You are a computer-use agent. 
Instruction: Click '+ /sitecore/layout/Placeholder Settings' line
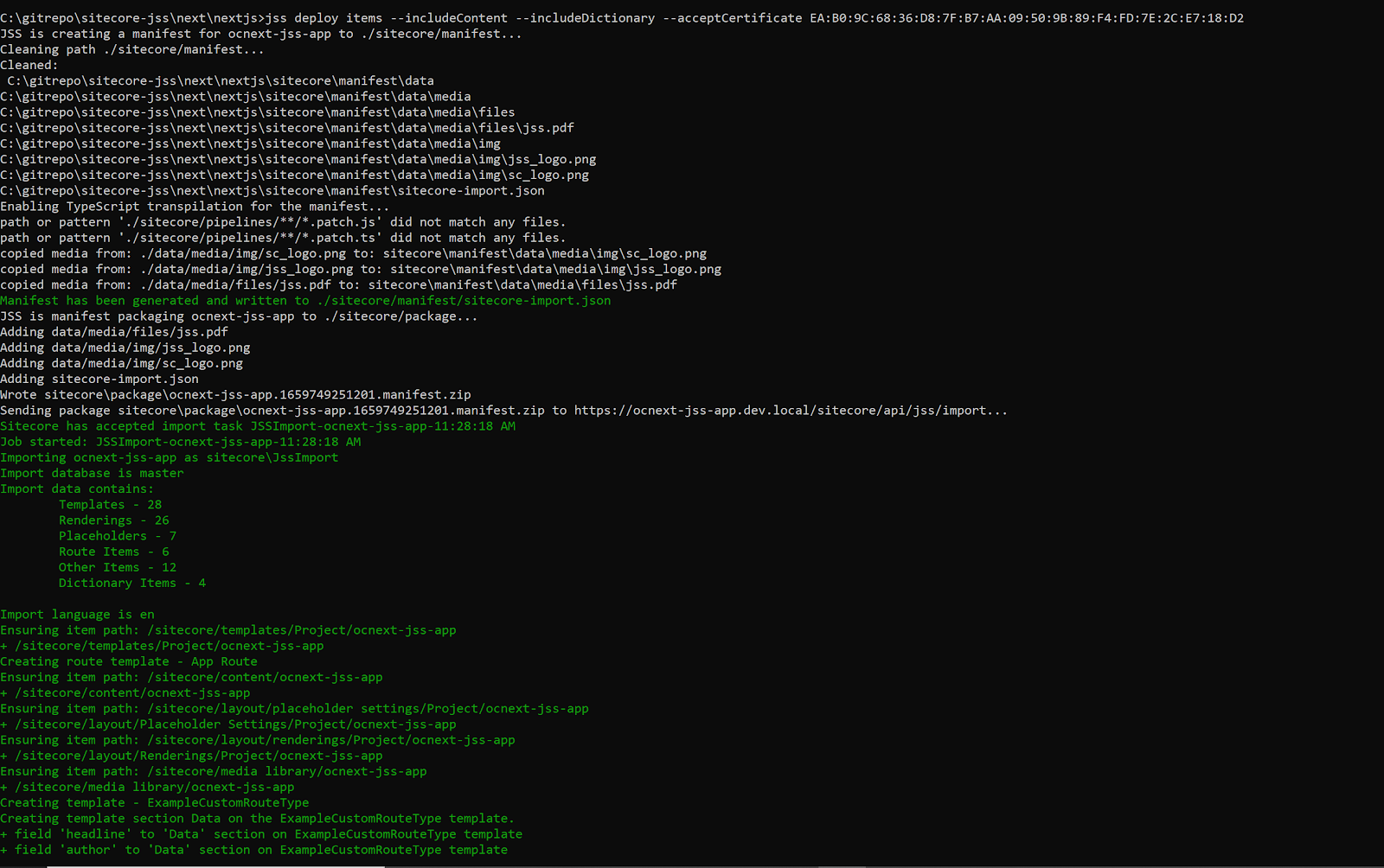tap(228, 724)
